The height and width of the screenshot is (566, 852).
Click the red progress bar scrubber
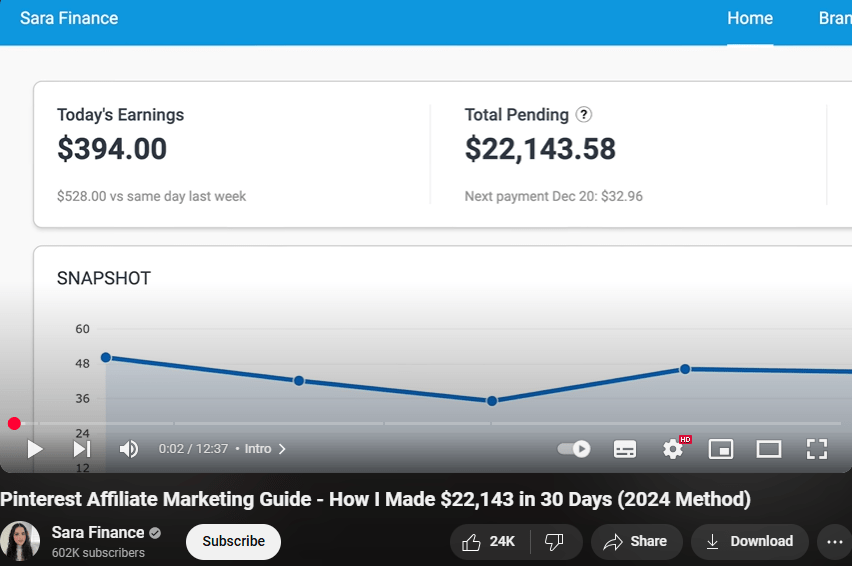tap(14, 424)
